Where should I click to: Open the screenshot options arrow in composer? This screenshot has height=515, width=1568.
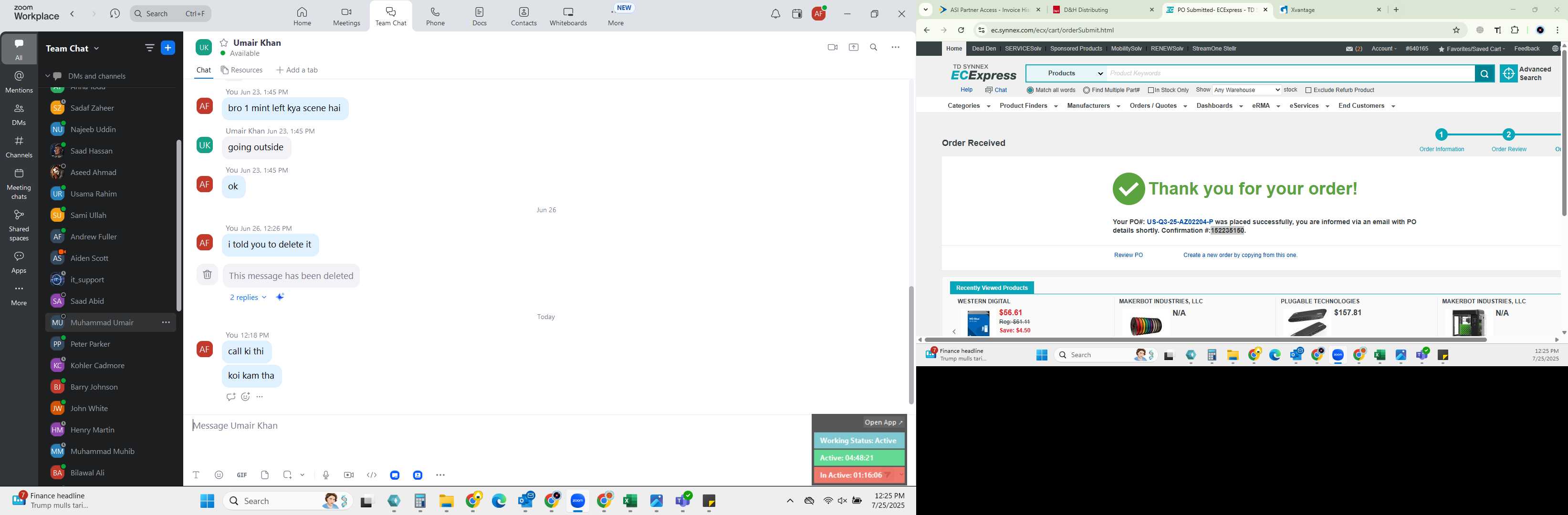(303, 475)
